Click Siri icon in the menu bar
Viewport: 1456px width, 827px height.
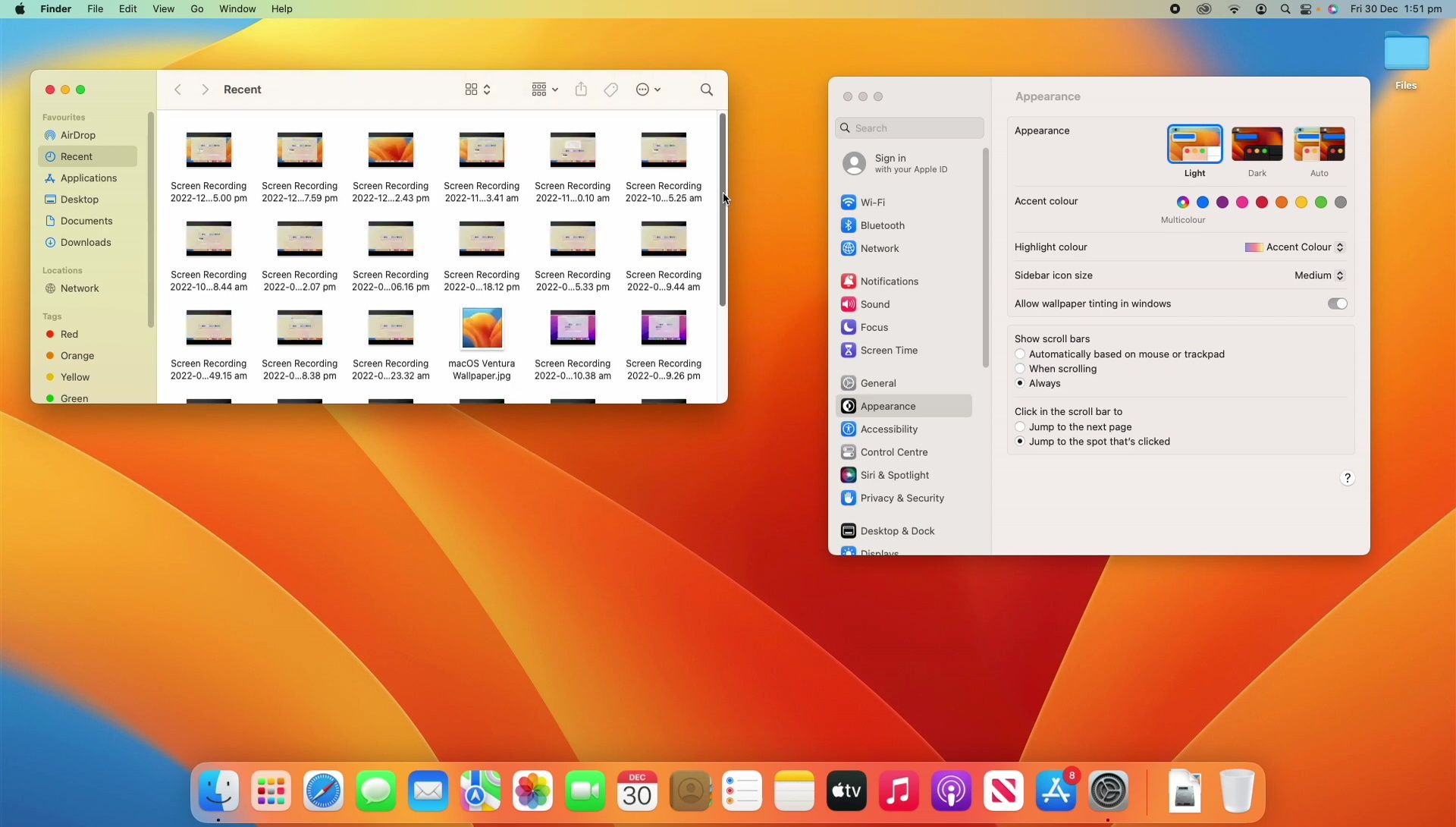click(x=1333, y=9)
